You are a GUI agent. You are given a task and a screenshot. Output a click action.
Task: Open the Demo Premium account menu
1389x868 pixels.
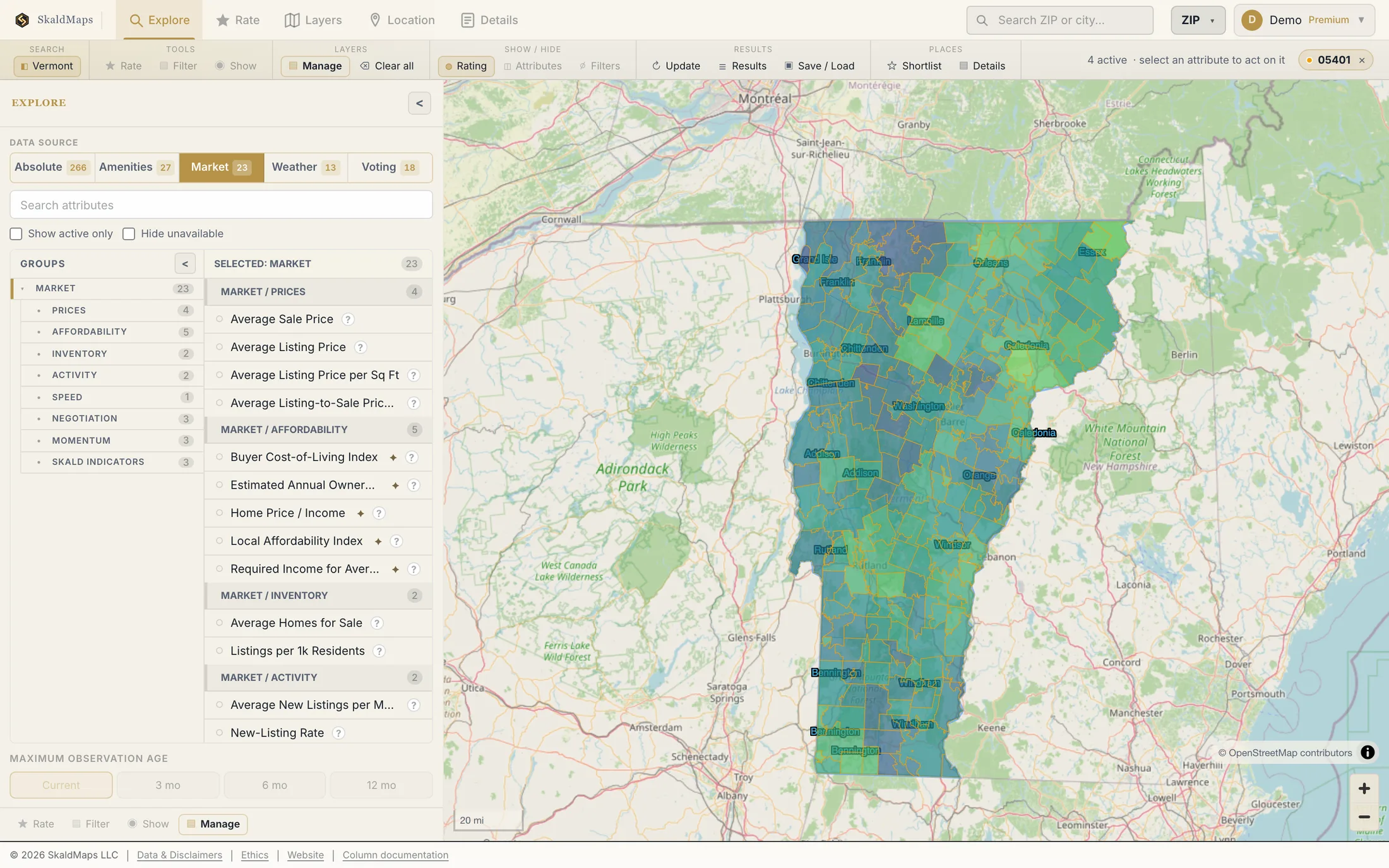(1304, 20)
